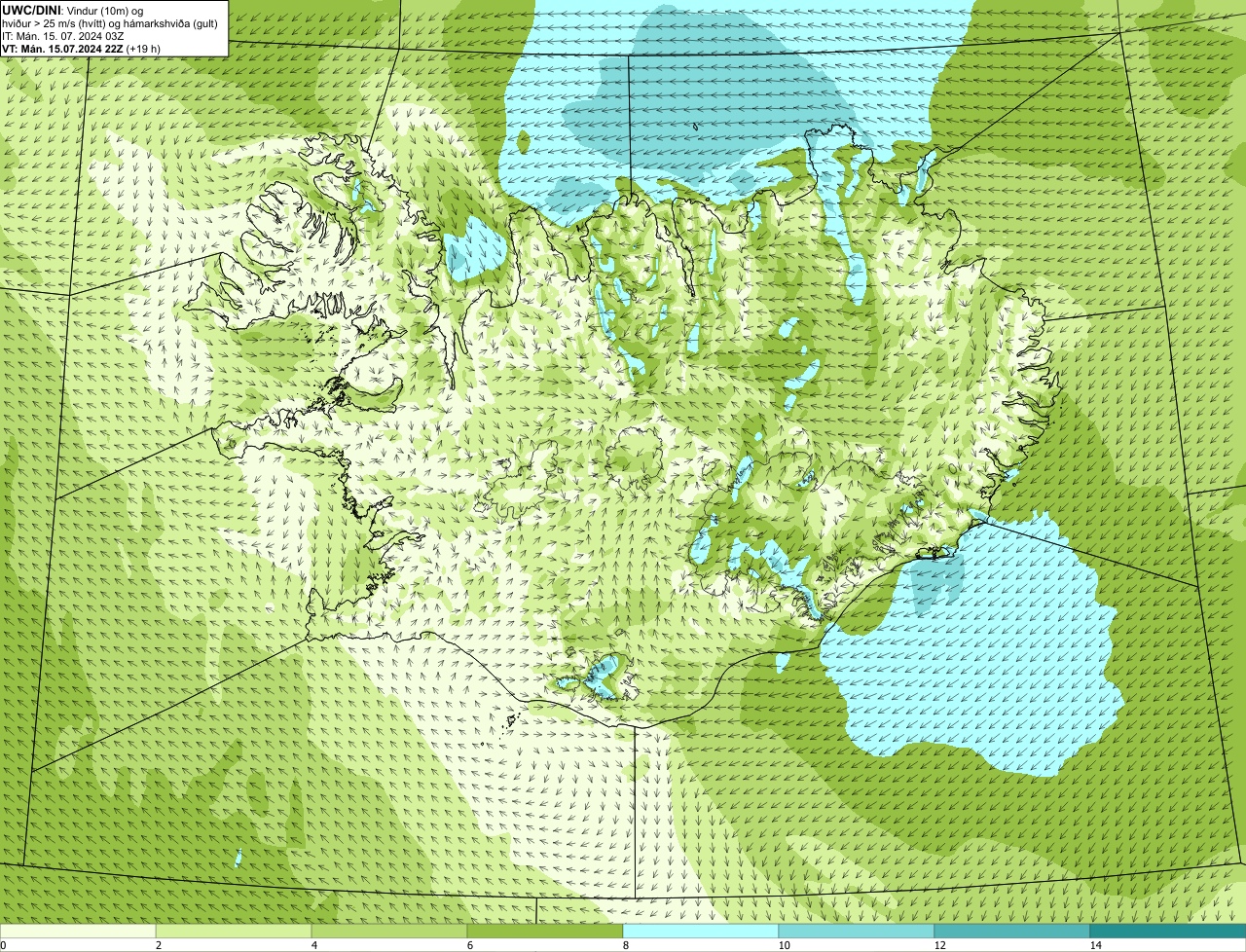
Task: Click the 'hviður > 25 m/s' legend description
Action: 110,22
